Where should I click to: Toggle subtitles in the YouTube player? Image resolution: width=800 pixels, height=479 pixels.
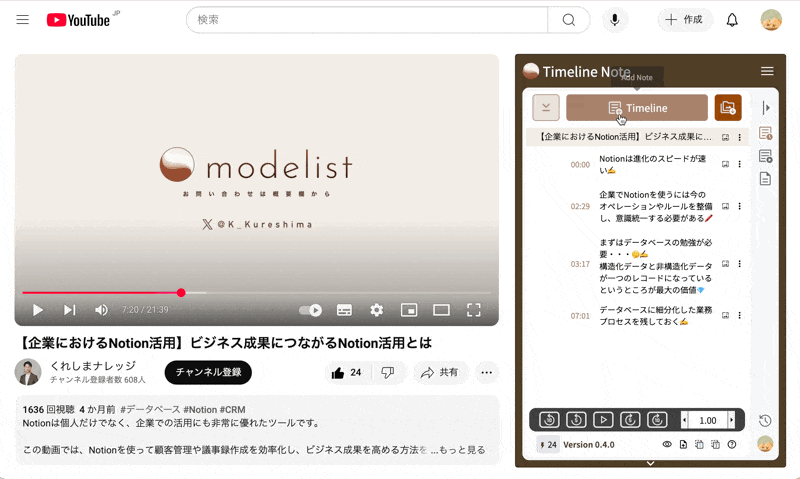(x=344, y=310)
